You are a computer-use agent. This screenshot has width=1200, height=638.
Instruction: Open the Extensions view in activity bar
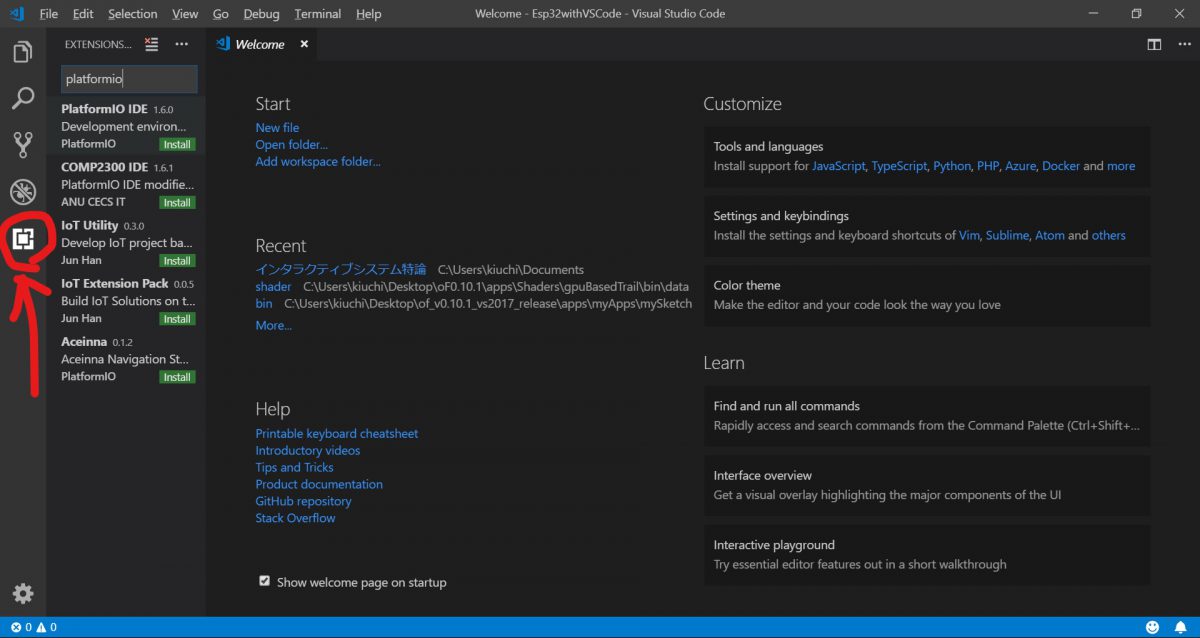click(x=22, y=239)
